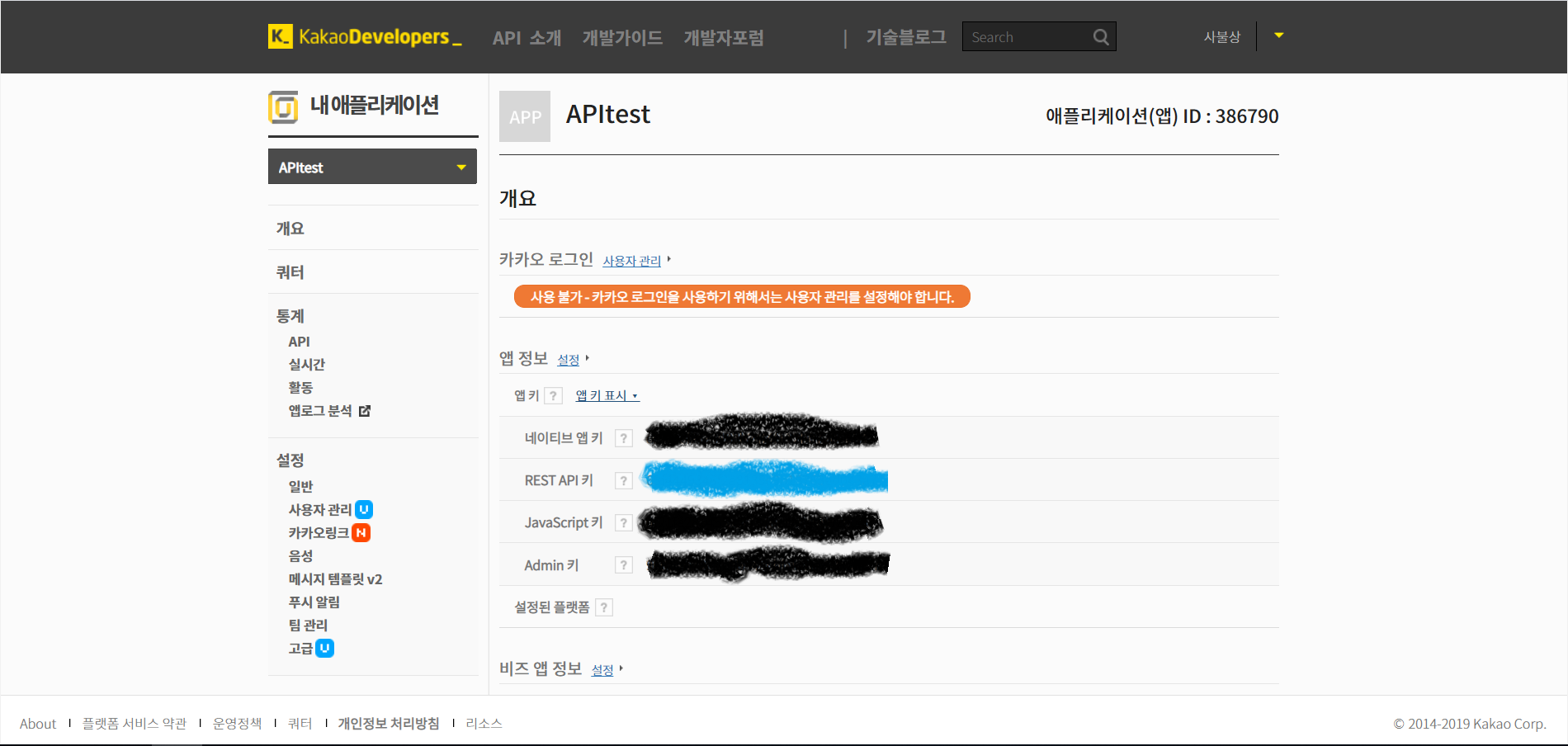Click 설정 link beside 비즈 앱 정보
1568x746 pixels.
coord(602,670)
